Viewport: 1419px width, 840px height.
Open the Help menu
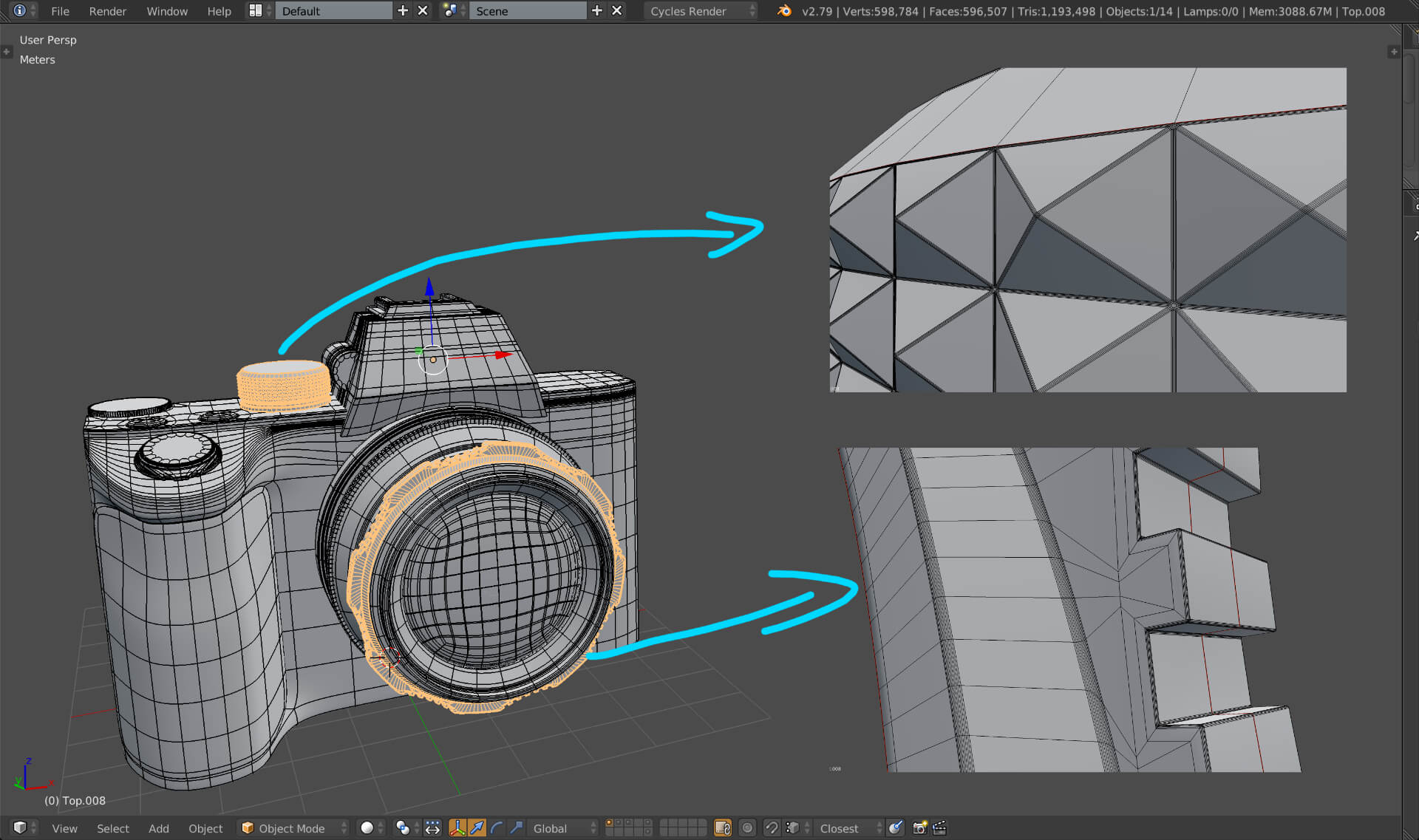pyautogui.click(x=219, y=11)
